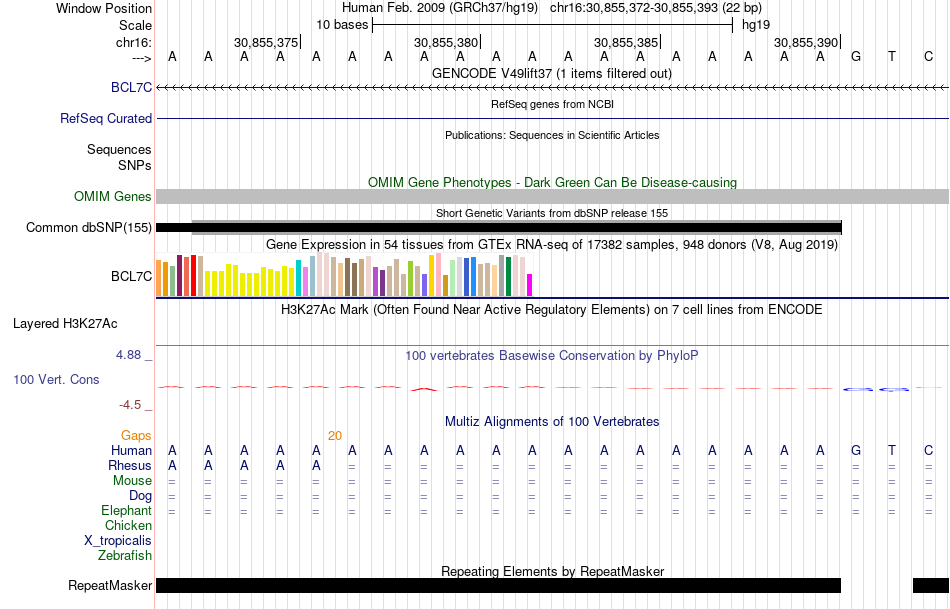
Task: Click the 'Human' alignment row label
Action: pyautogui.click(x=131, y=451)
